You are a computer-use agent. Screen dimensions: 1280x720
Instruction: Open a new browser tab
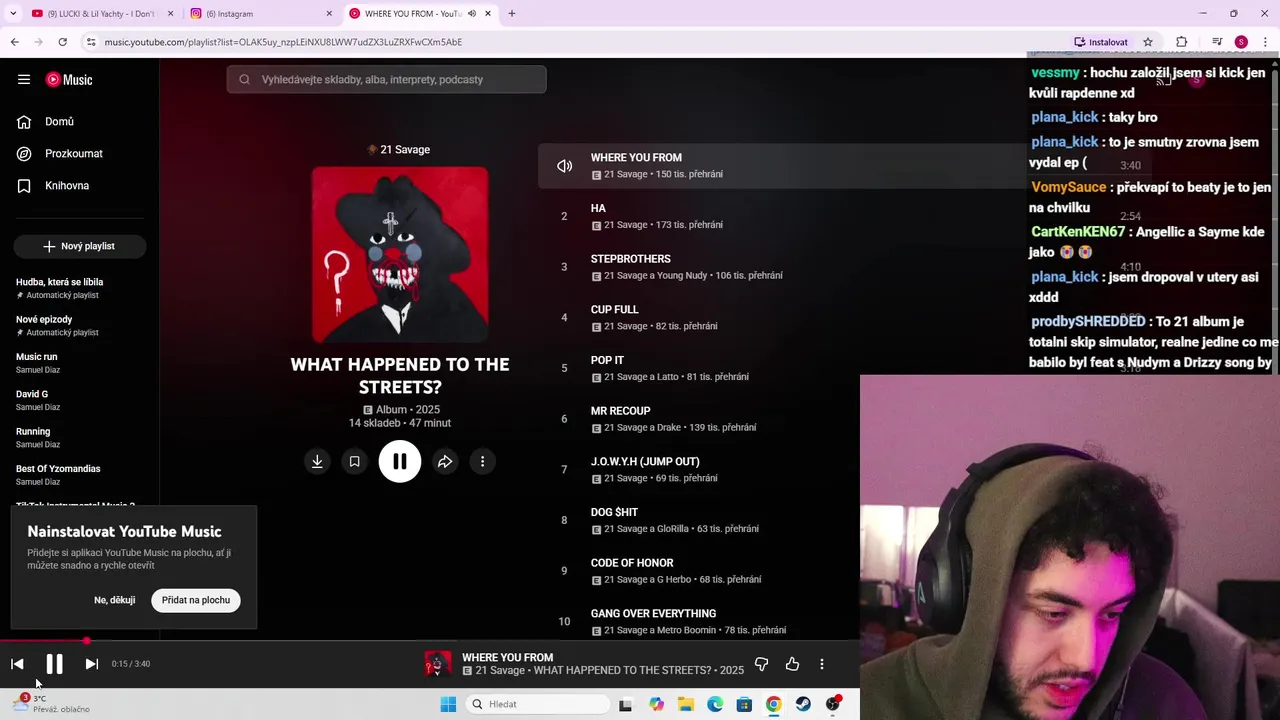pos(511,14)
